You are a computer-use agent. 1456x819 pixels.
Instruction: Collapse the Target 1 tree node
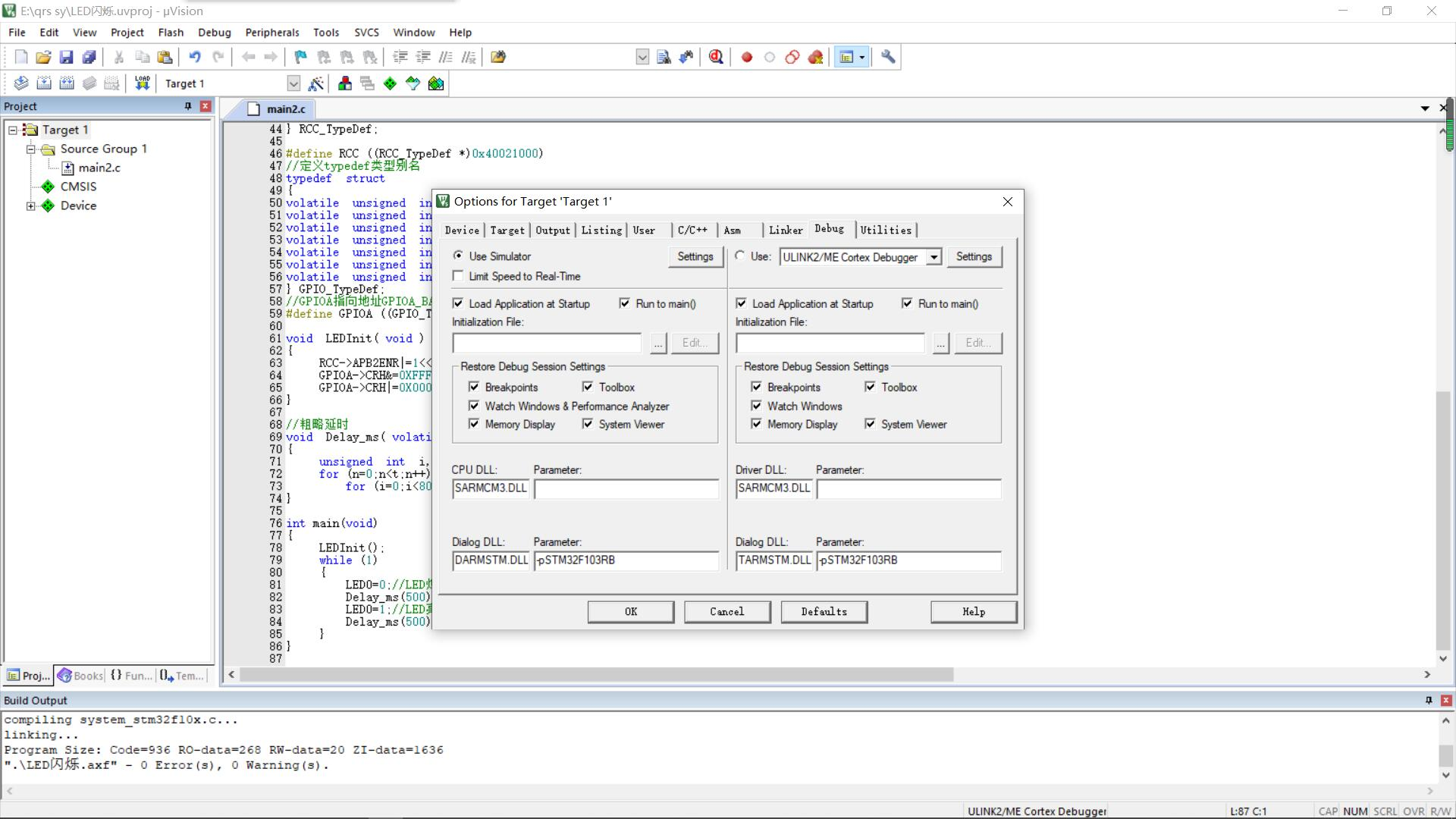tap(13, 130)
